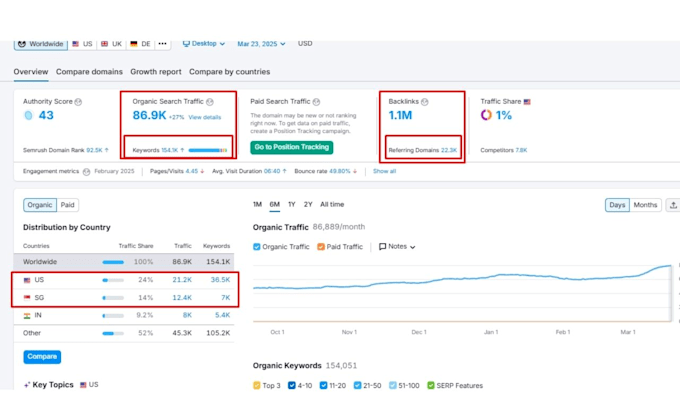Click the Paid Search Traffic info icon
The image size is (680, 409).
click(316, 102)
